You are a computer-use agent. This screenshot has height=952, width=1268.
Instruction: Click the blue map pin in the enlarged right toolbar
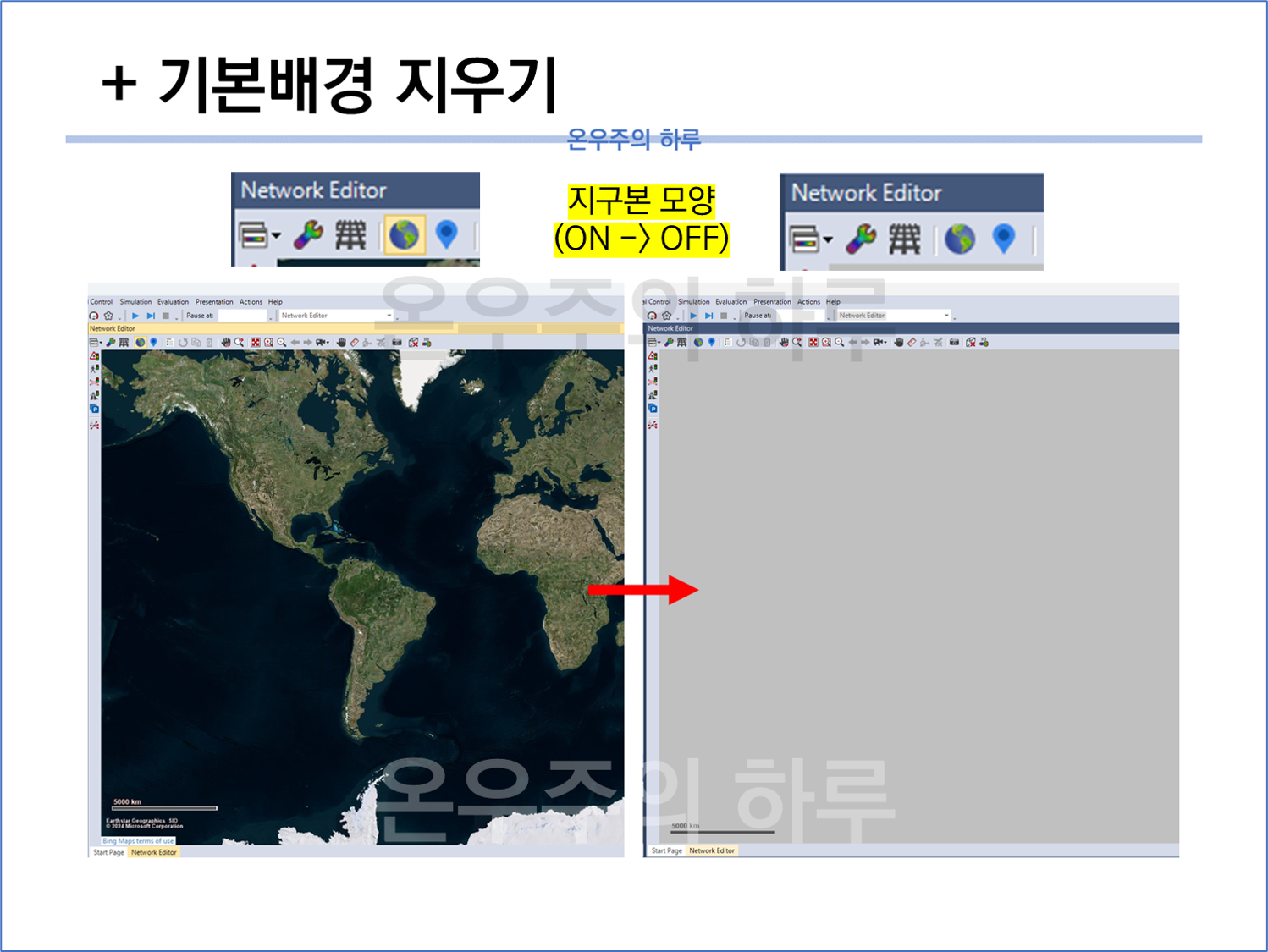pyautogui.click(x=1004, y=239)
